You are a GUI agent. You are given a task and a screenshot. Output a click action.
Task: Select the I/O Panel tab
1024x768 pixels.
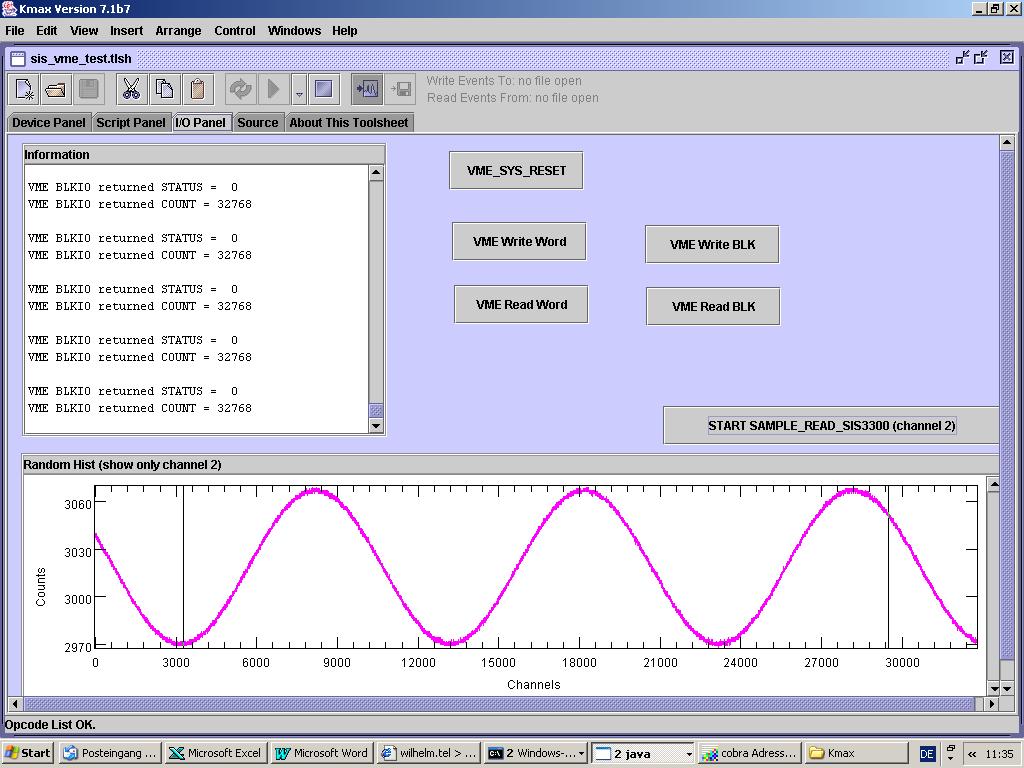pos(200,123)
